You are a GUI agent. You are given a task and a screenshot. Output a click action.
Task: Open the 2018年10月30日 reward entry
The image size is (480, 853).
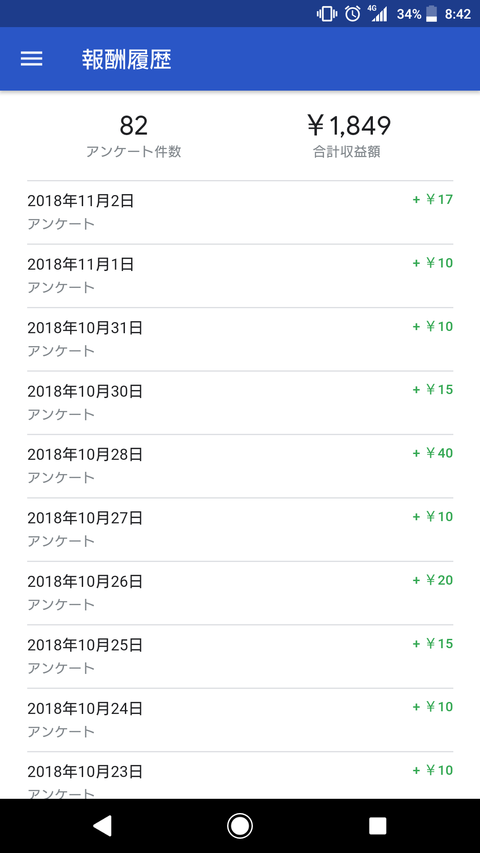coord(240,403)
